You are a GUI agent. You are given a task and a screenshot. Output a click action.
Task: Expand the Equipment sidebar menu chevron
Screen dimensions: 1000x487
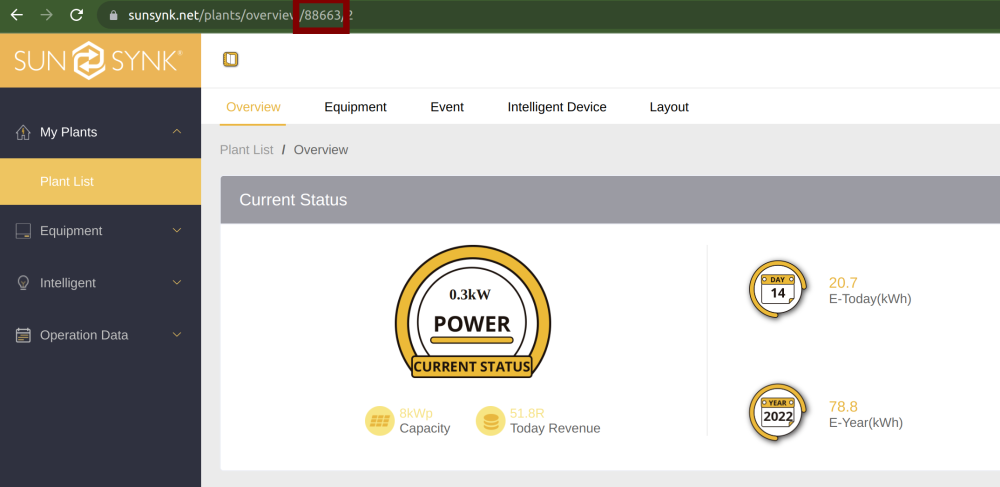coord(177,230)
